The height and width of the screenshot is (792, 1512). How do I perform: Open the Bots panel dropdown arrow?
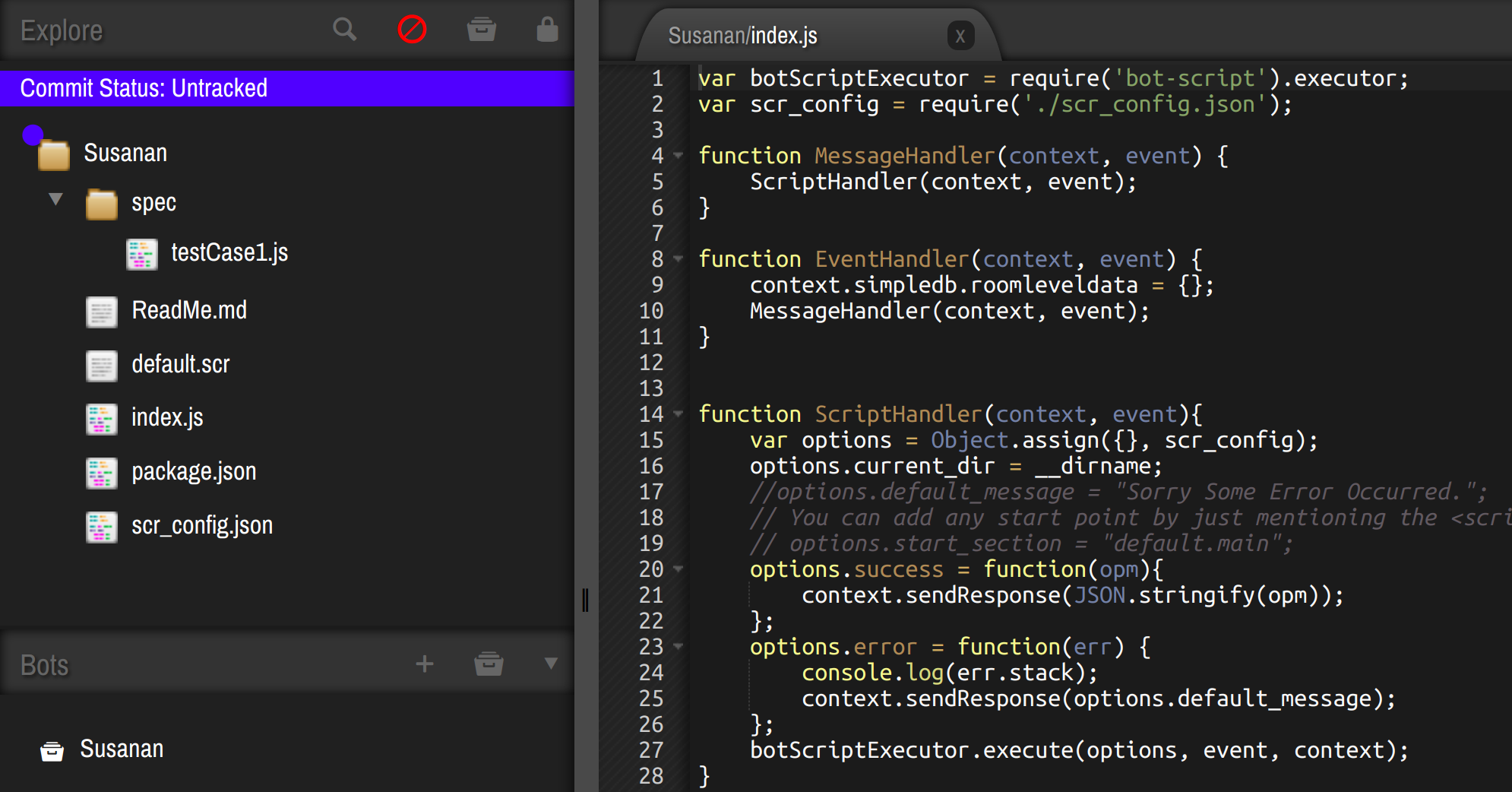pyautogui.click(x=551, y=664)
